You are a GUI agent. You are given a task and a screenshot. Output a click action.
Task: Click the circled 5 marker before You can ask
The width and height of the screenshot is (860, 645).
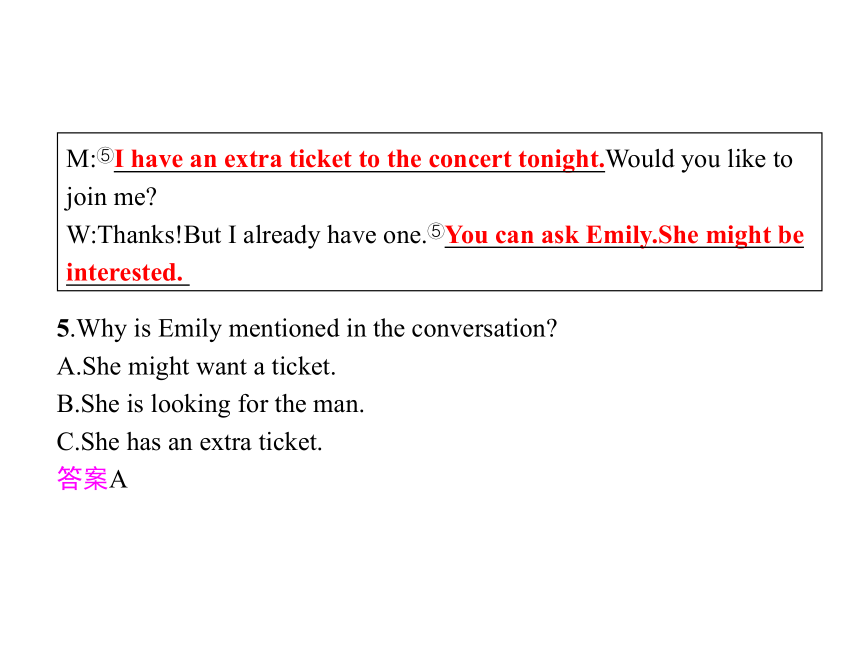[x=435, y=231]
